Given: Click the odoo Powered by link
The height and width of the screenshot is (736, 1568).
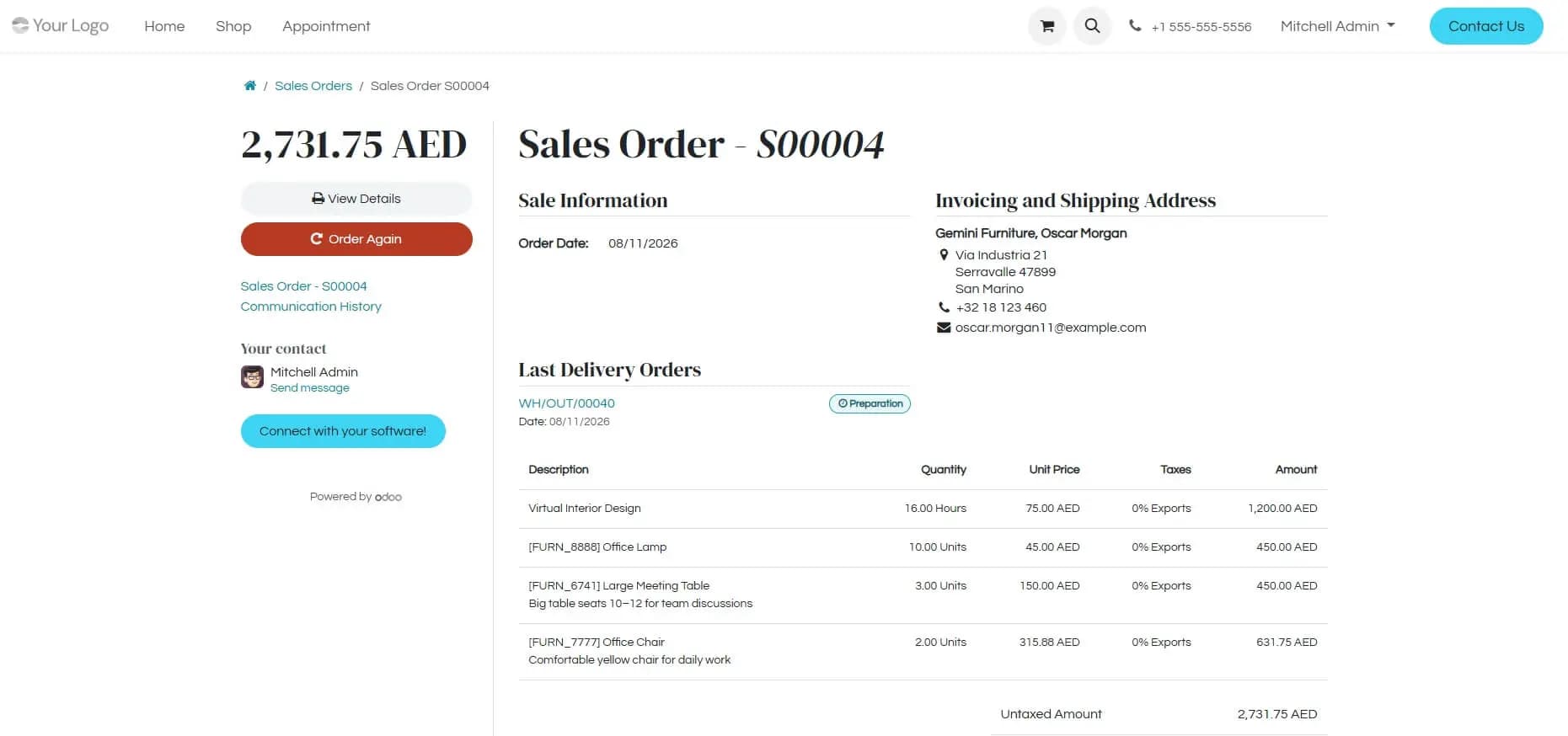Looking at the screenshot, I should pyautogui.click(x=388, y=497).
